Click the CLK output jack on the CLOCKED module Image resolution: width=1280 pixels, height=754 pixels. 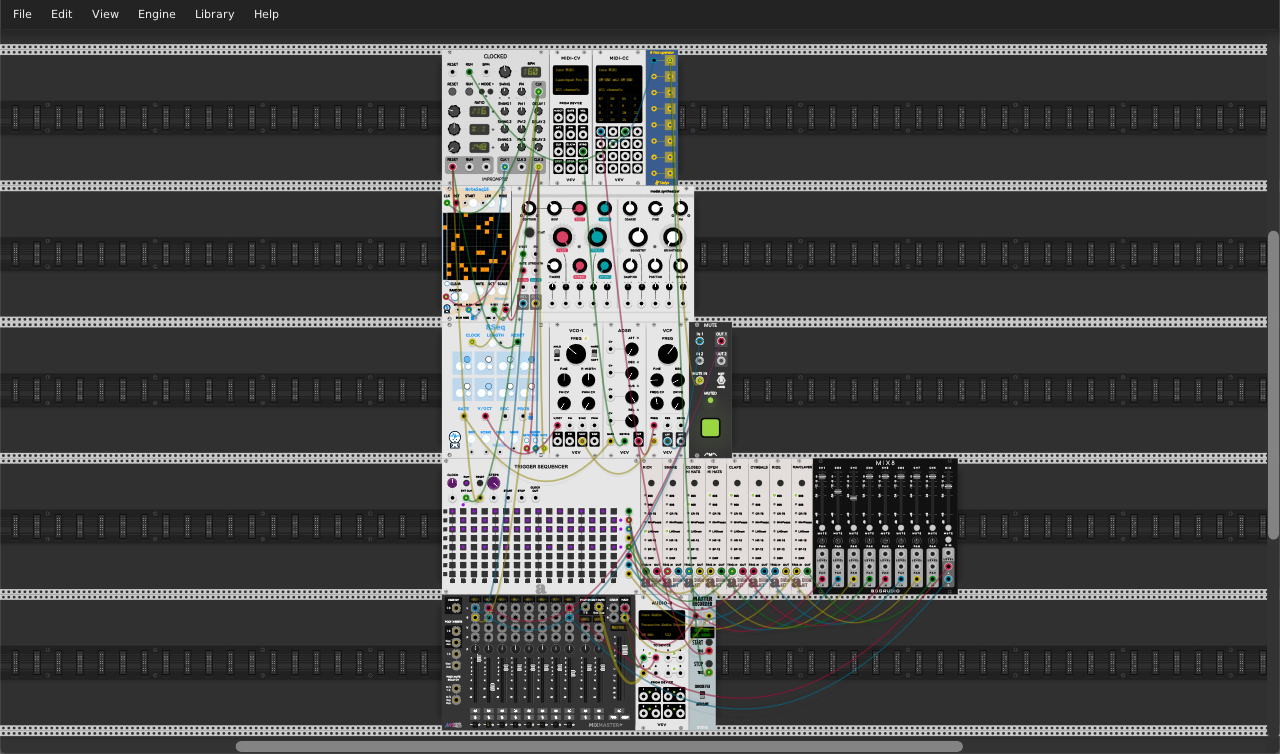tap(538, 91)
